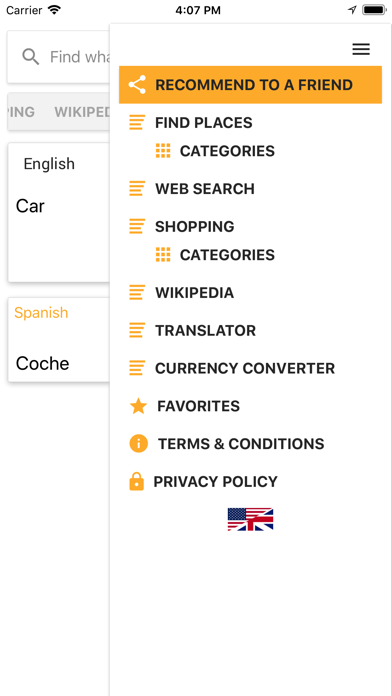The width and height of the screenshot is (392, 696).
Task: Tap the share icon for Recommend to a Friend
Action: click(x=137, y=85)
